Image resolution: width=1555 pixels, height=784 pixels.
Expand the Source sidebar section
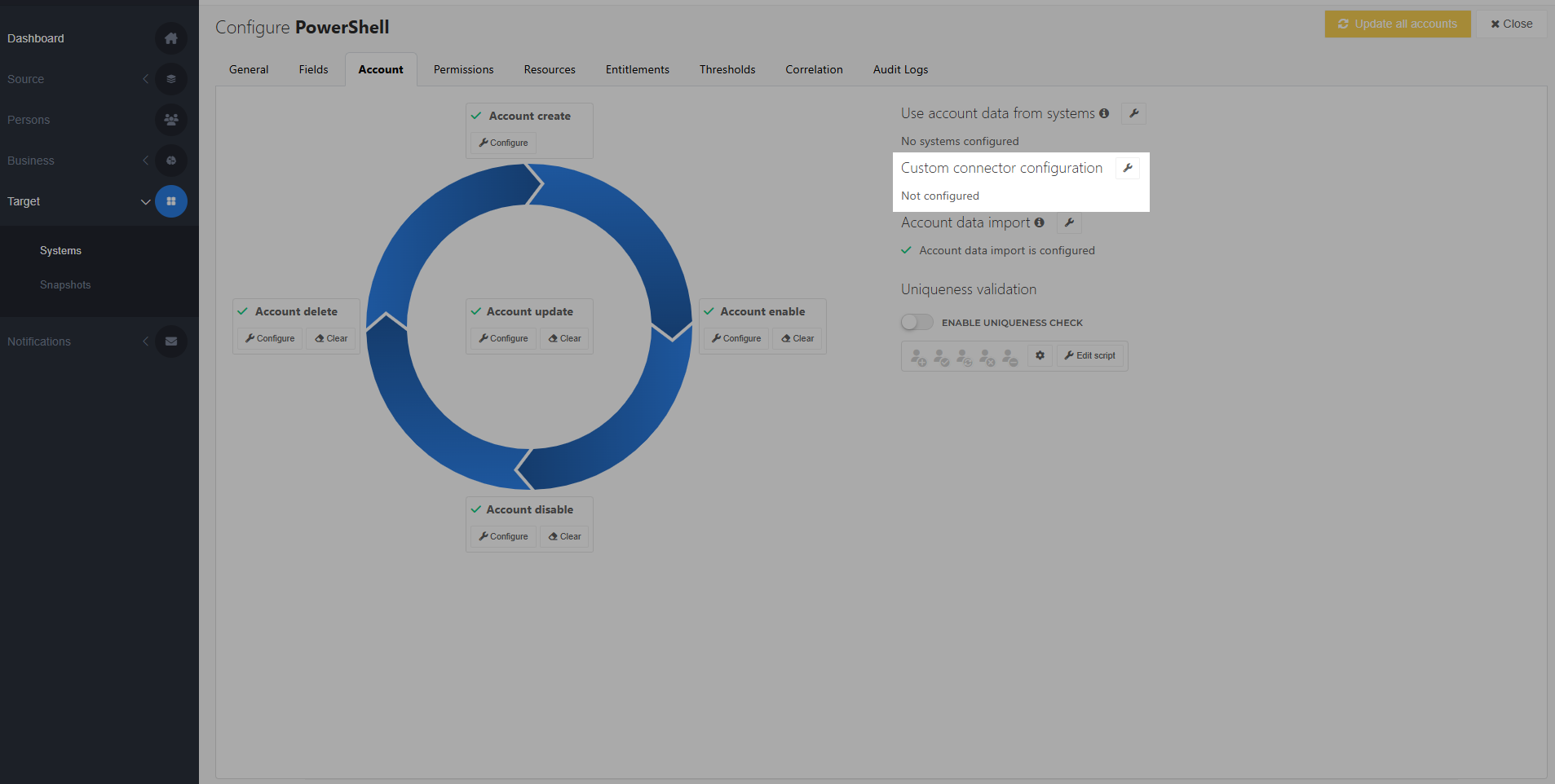[x=146, y=79]
